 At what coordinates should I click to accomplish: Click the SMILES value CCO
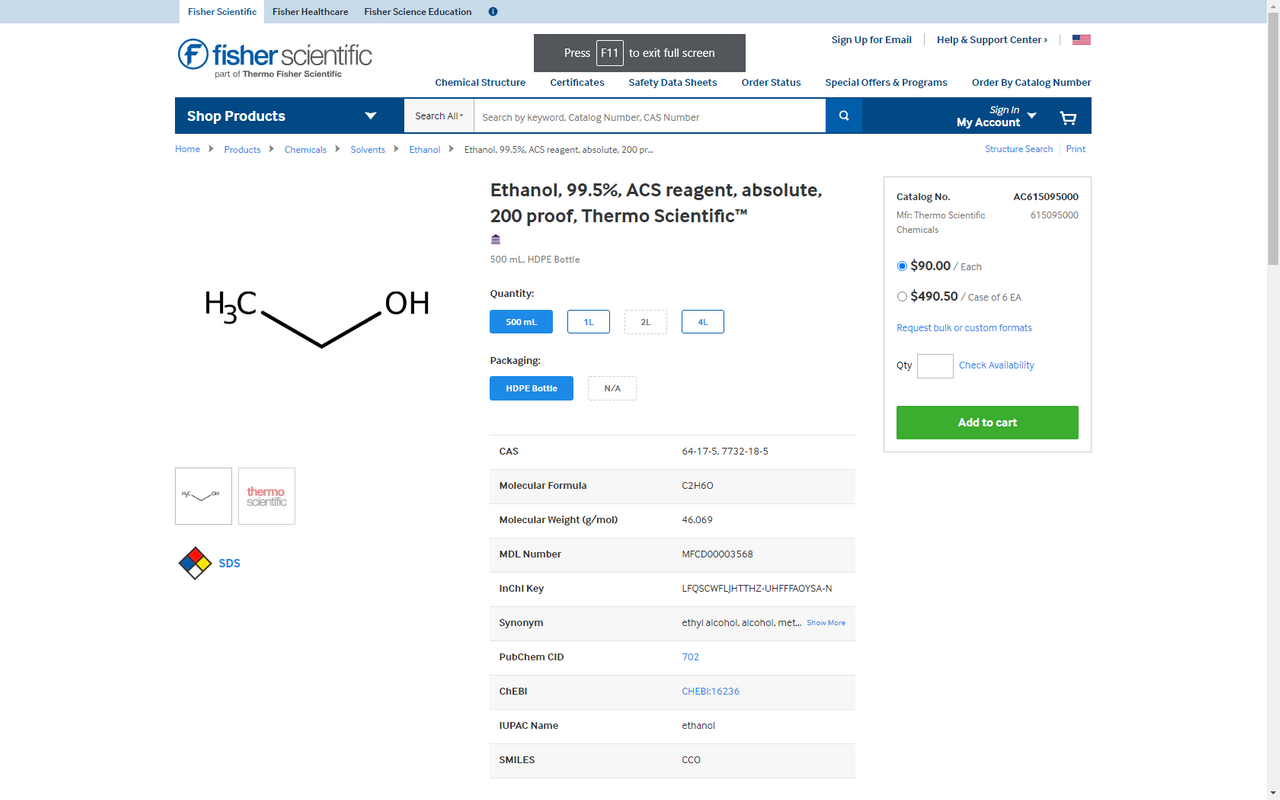[691, 760]
